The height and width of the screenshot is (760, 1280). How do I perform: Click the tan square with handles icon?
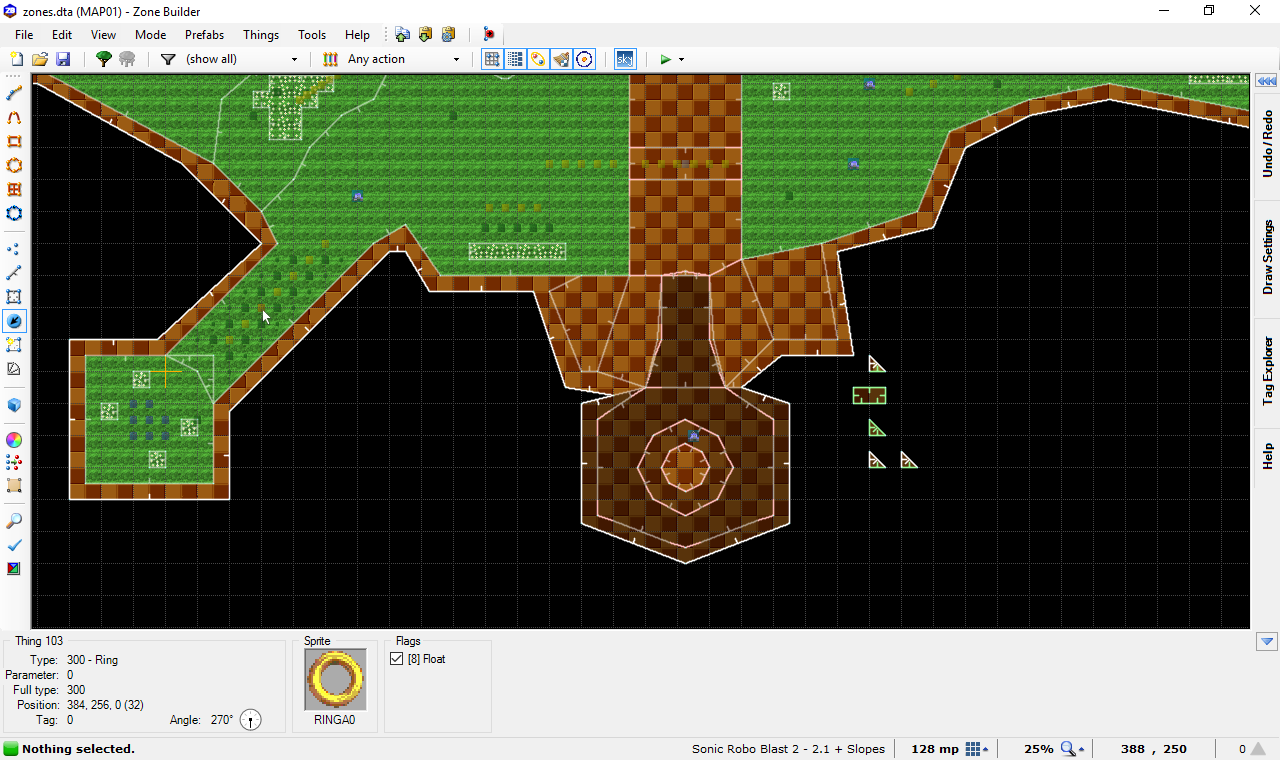tap(14, 486)
